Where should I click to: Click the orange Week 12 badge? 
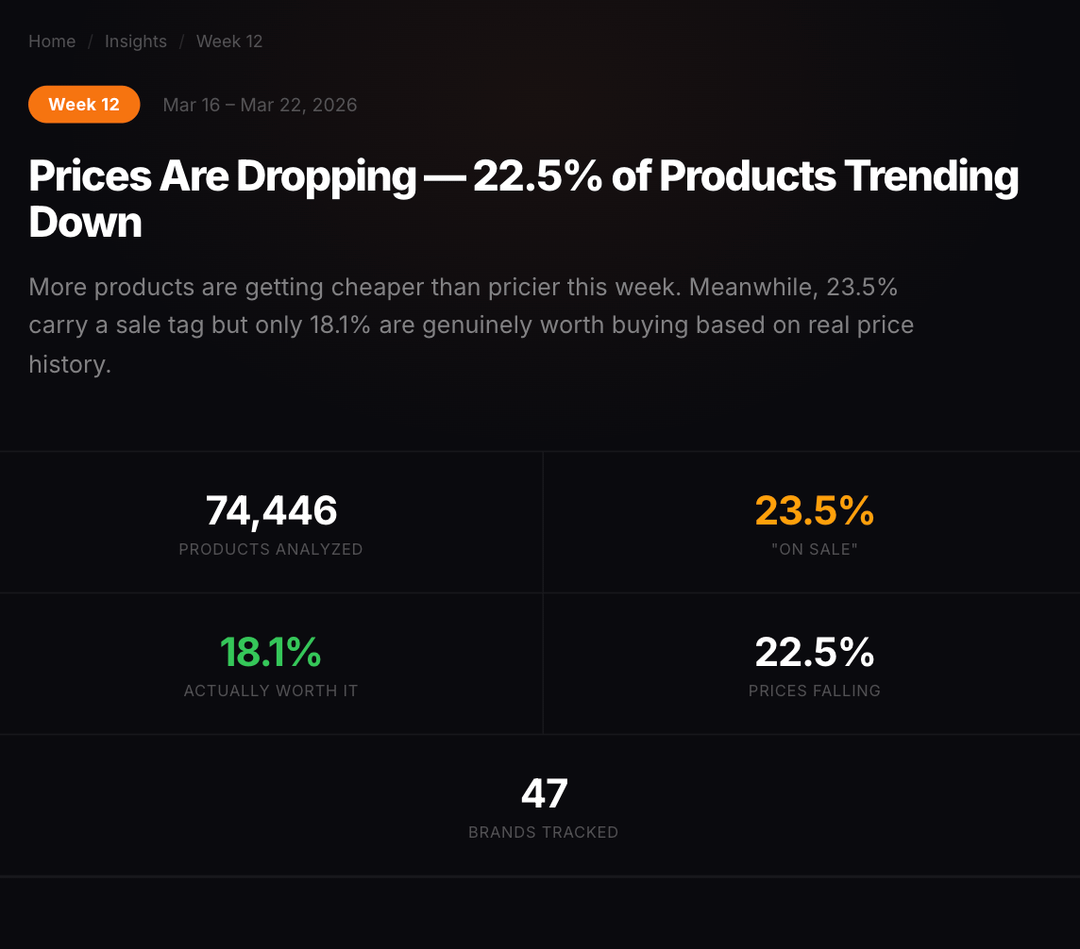(x=84, y=105)
